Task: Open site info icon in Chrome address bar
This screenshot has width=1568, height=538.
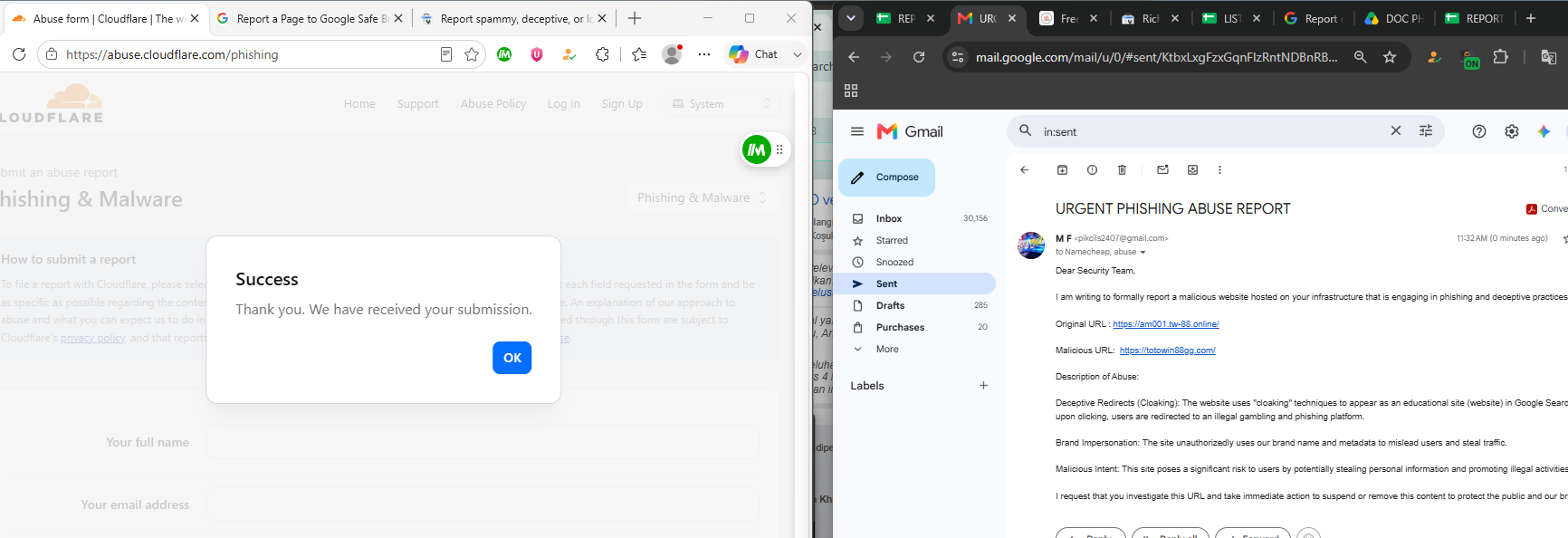Action: click(957, 57)
